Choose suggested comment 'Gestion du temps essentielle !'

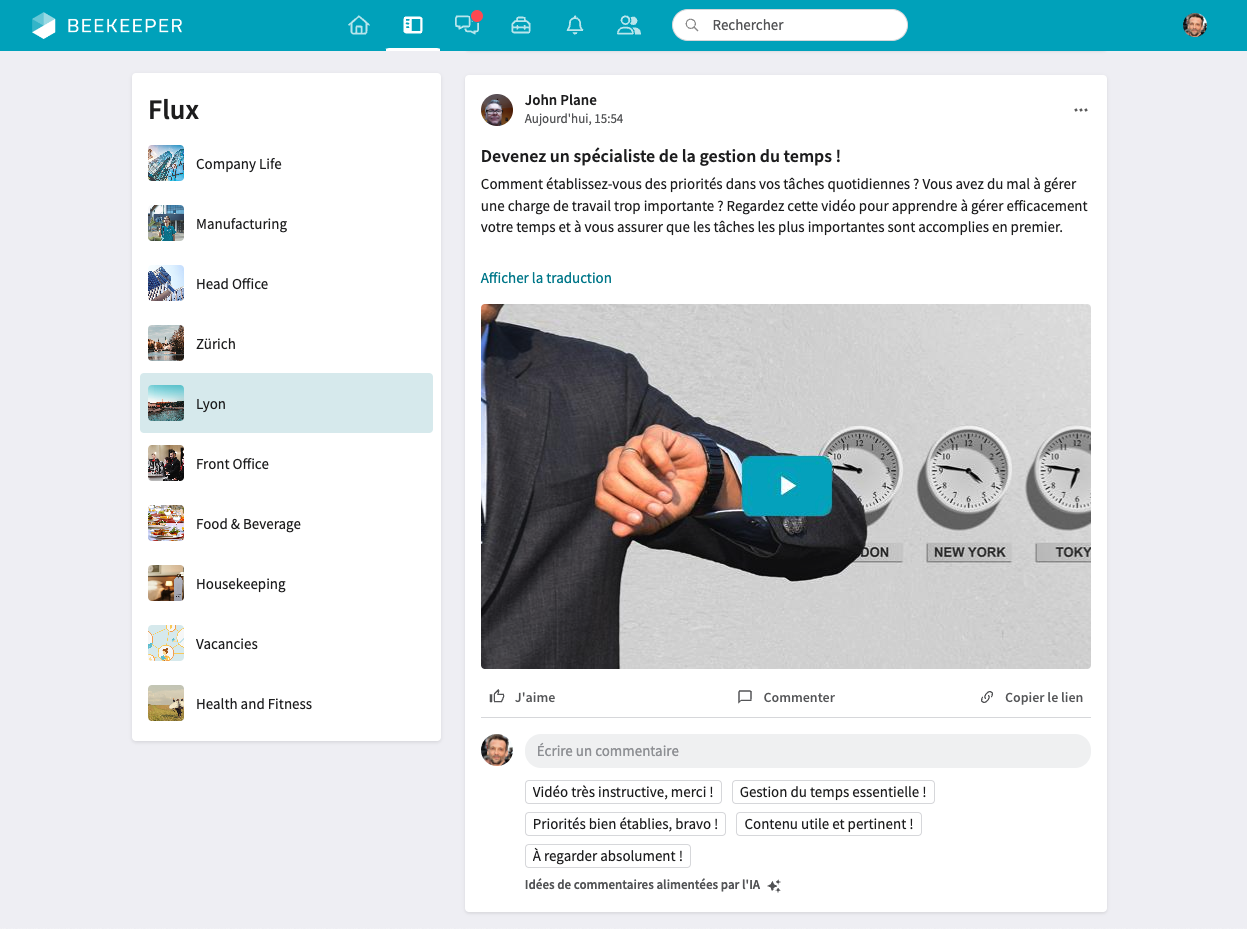click(833, 792)
